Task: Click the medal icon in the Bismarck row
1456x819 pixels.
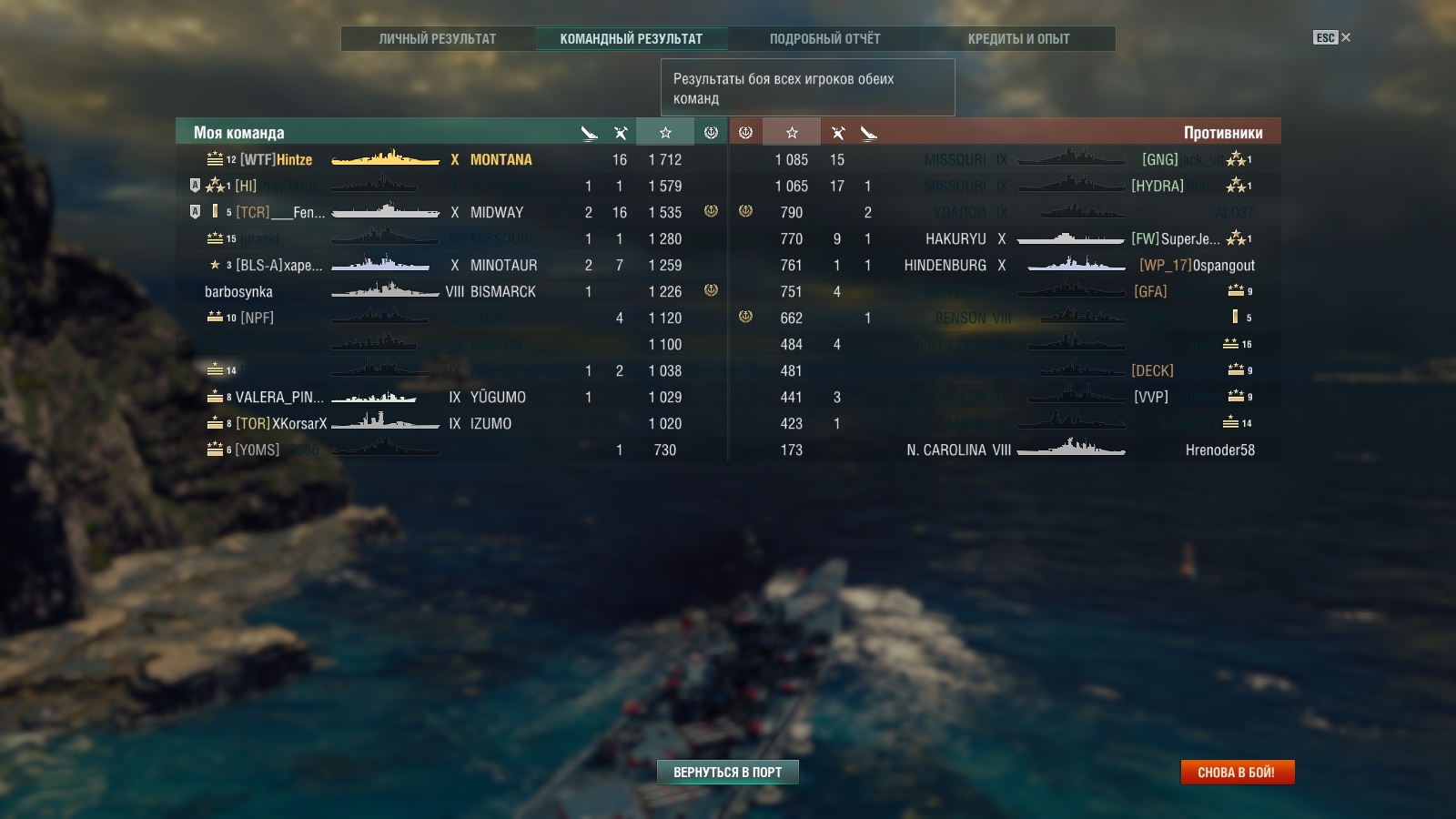Action: tap(711, 290)
